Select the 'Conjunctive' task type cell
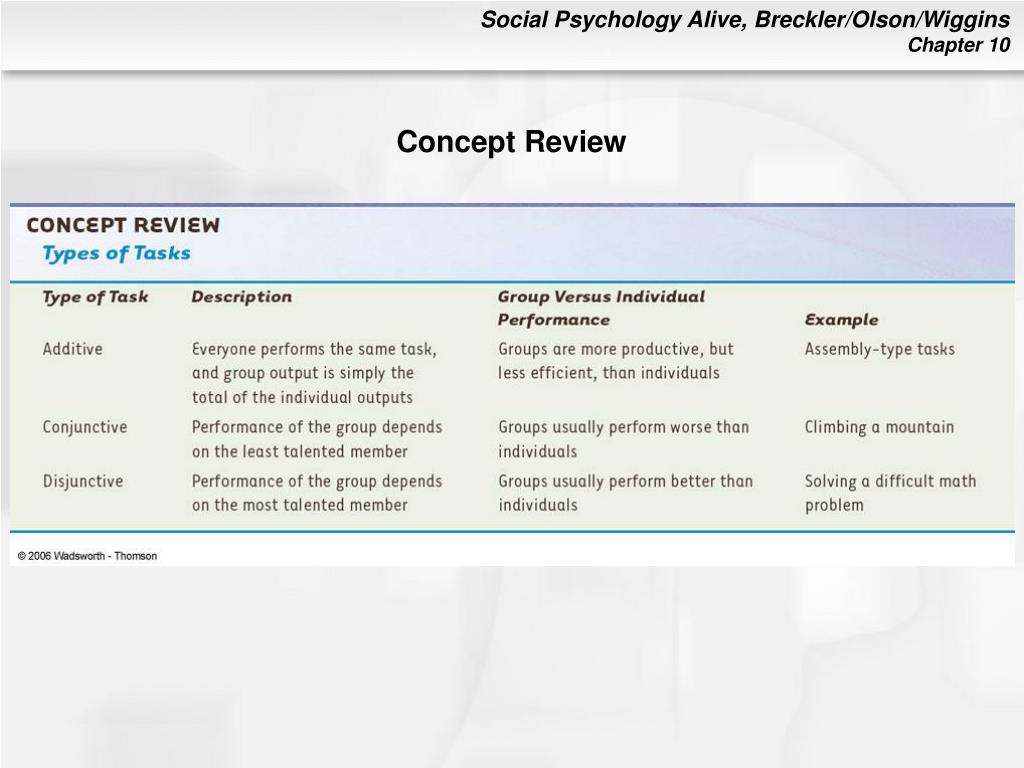 [85, 427]
